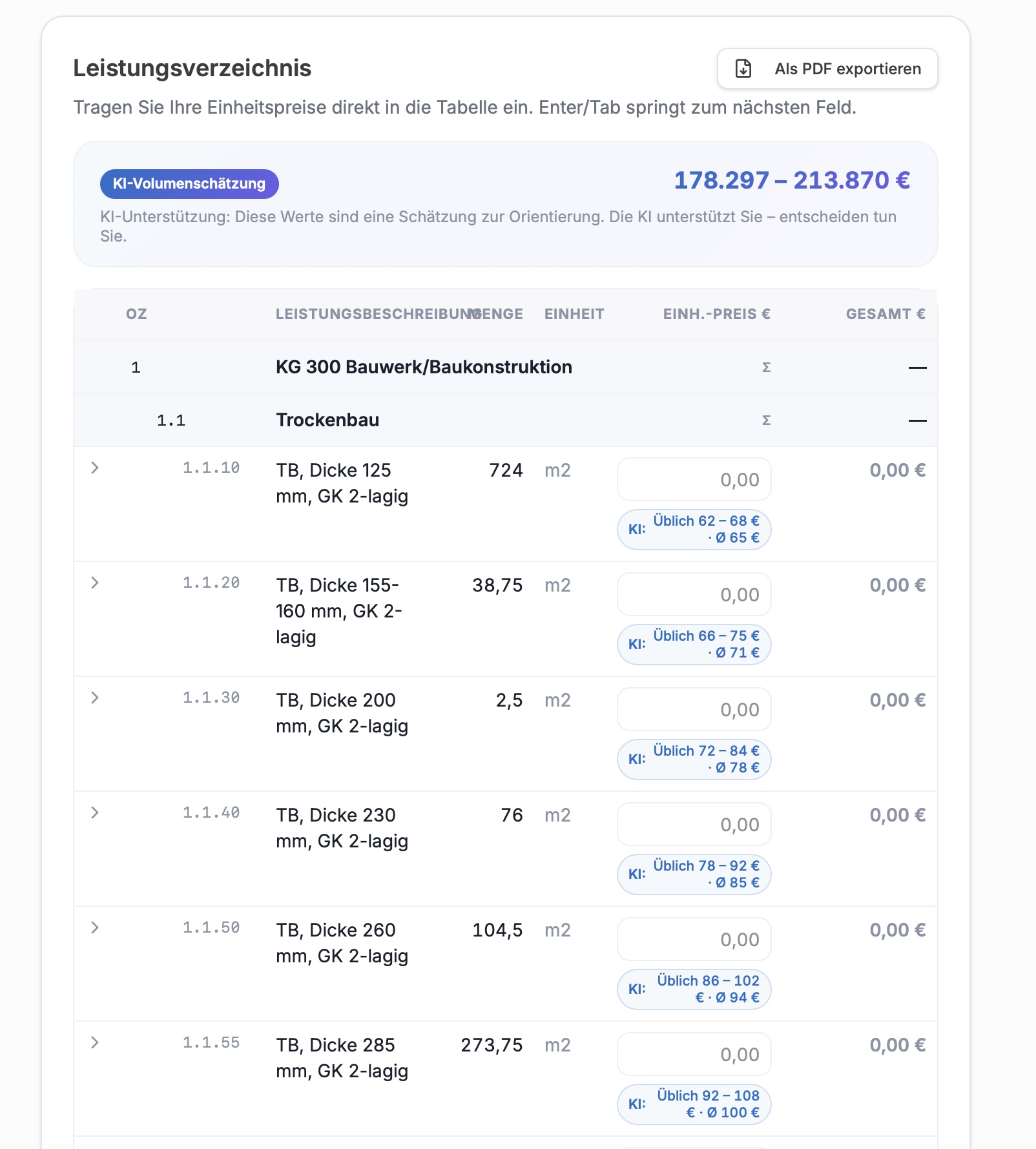Expand row 1.1.30 with its chevron
This screenshot has height=1149, width=1036.
[95, 698]
